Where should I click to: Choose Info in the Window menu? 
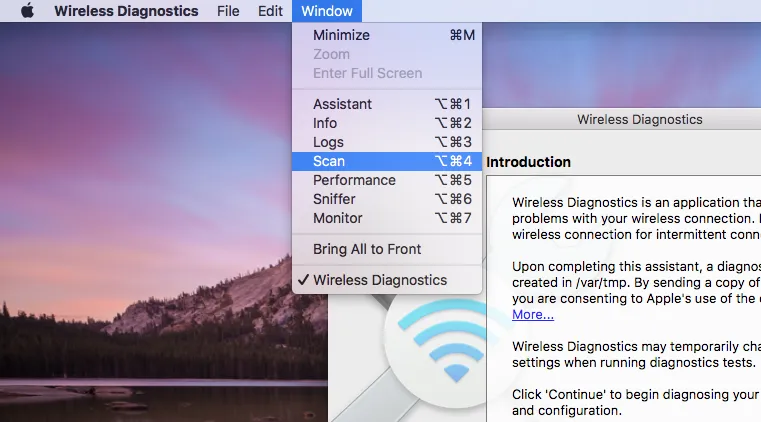point(325,123)
